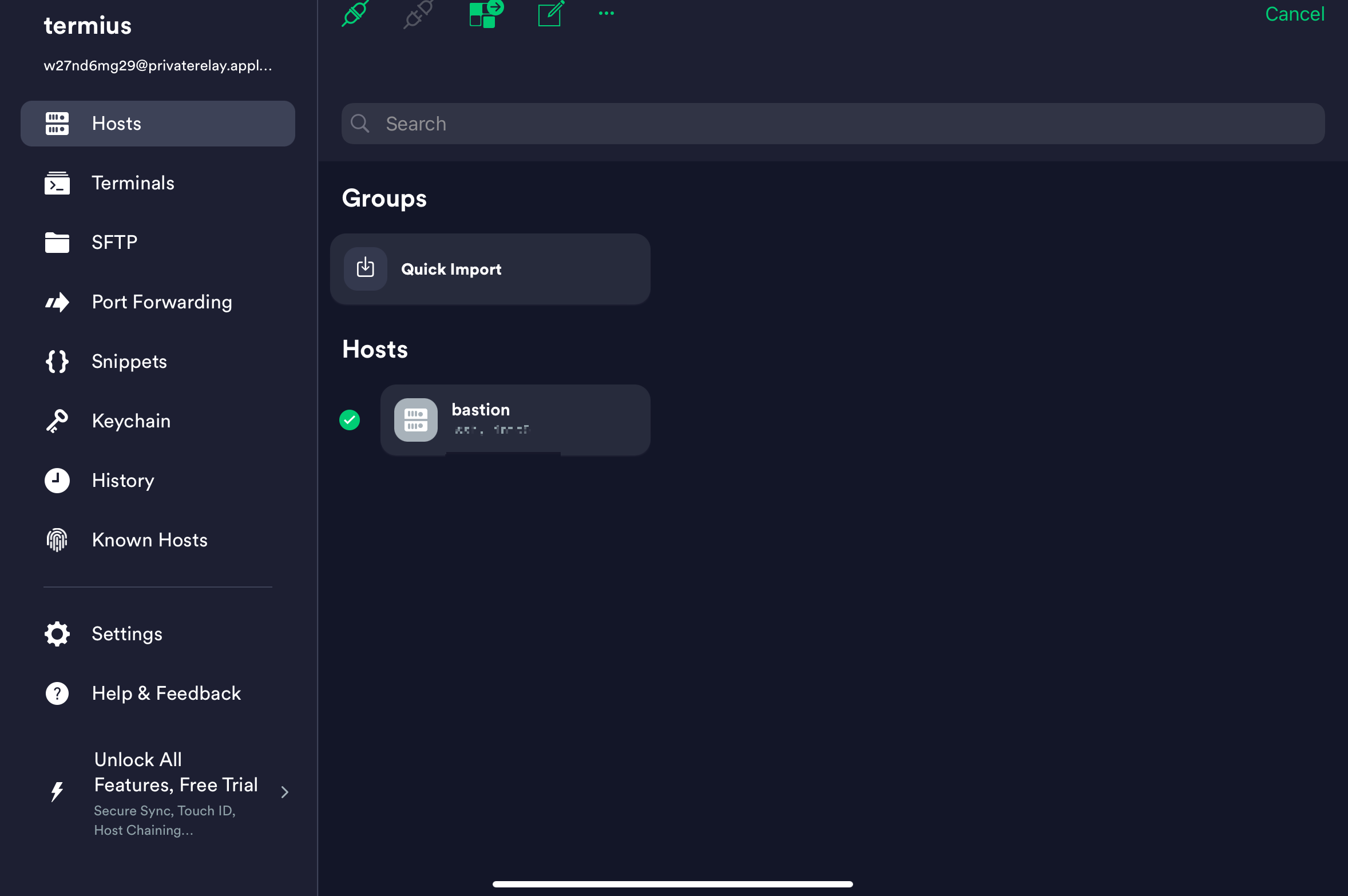Uncheck the green checkmark beside bastion

coord(350,420)
